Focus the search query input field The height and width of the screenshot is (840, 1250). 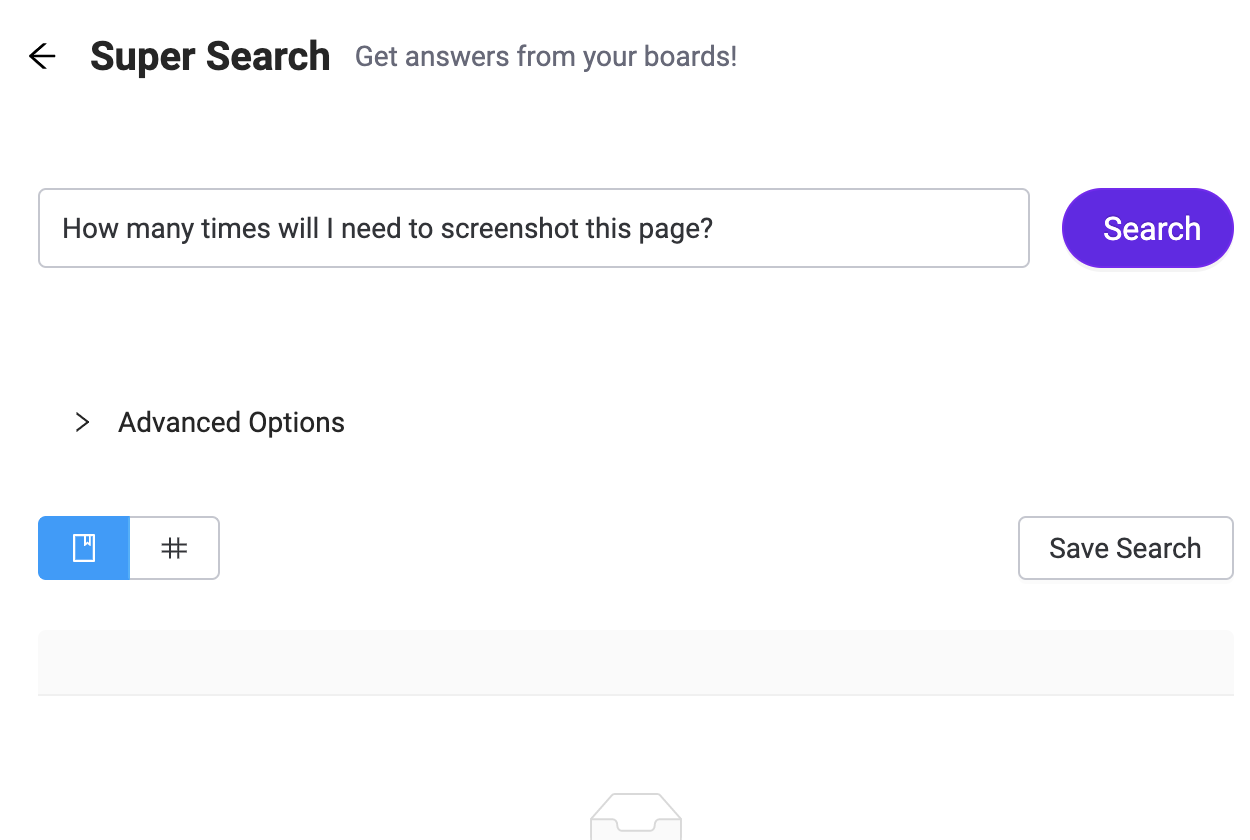pos(534,228)
